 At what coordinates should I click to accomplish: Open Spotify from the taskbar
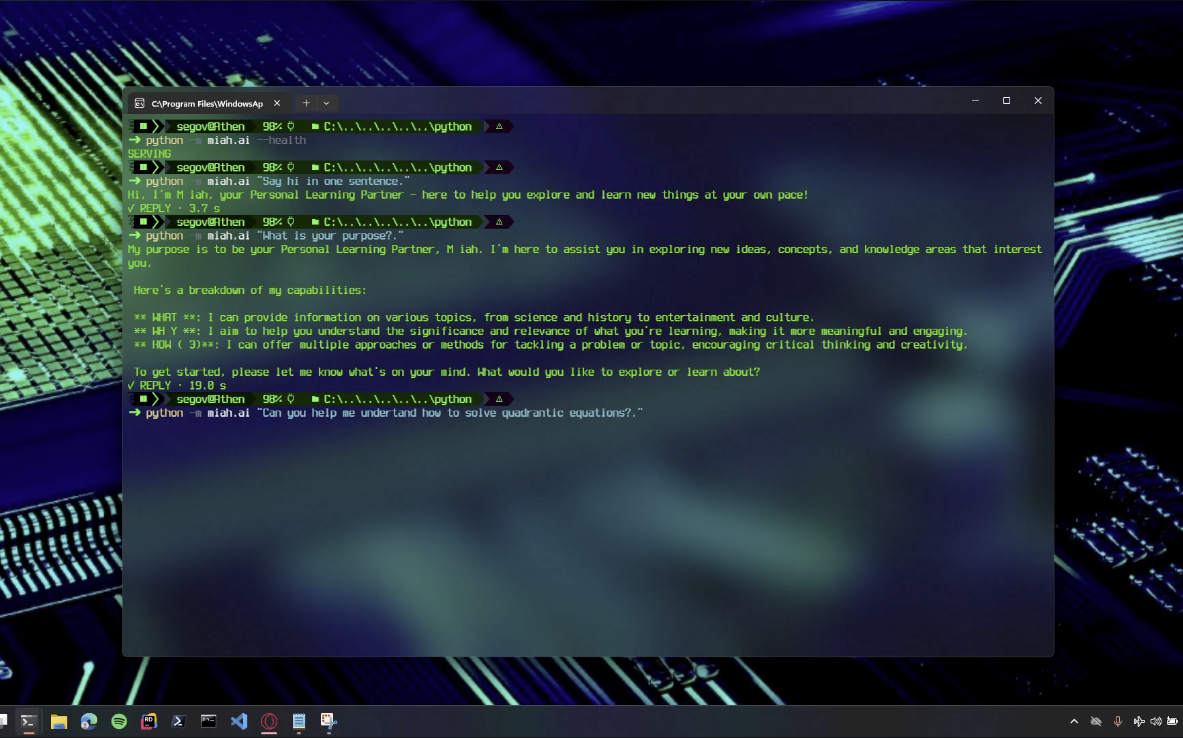(119, 721)
